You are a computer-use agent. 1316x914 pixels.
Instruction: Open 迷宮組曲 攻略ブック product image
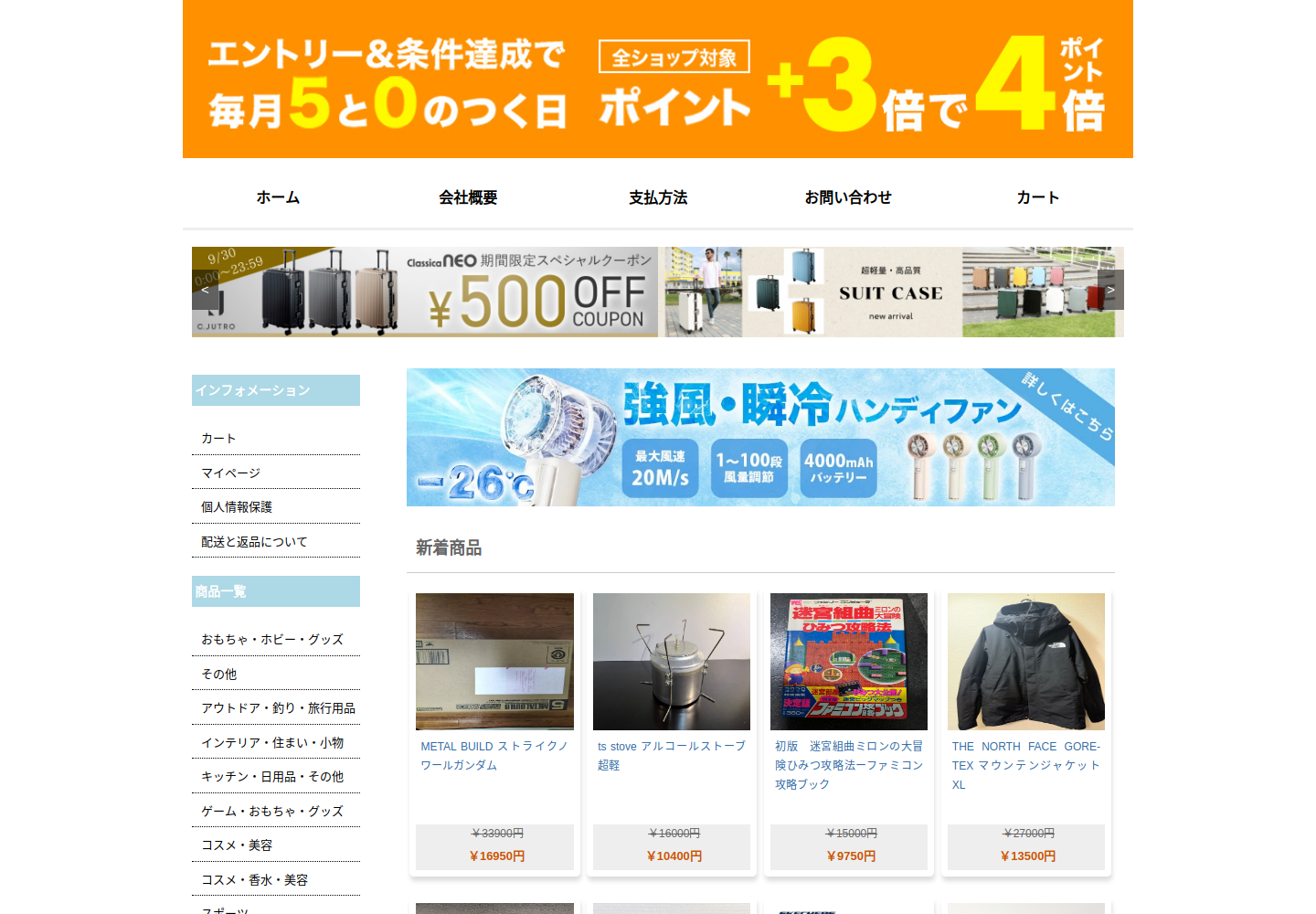coord(849,662)
